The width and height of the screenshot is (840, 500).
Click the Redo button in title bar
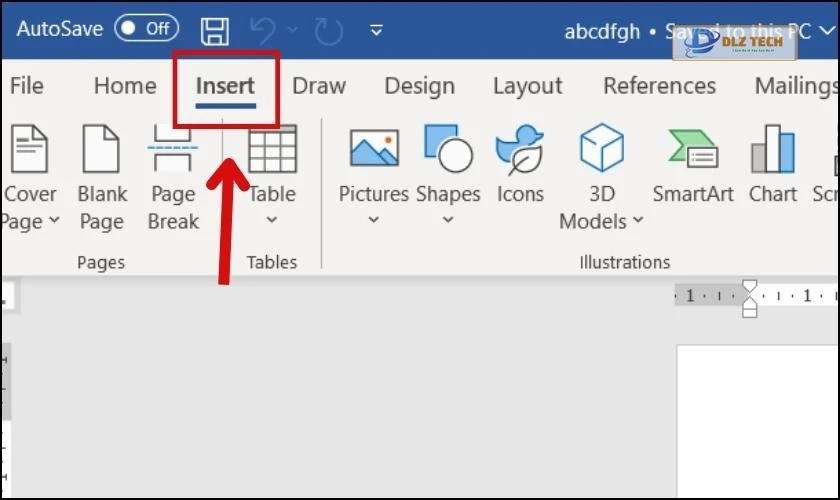328,30
